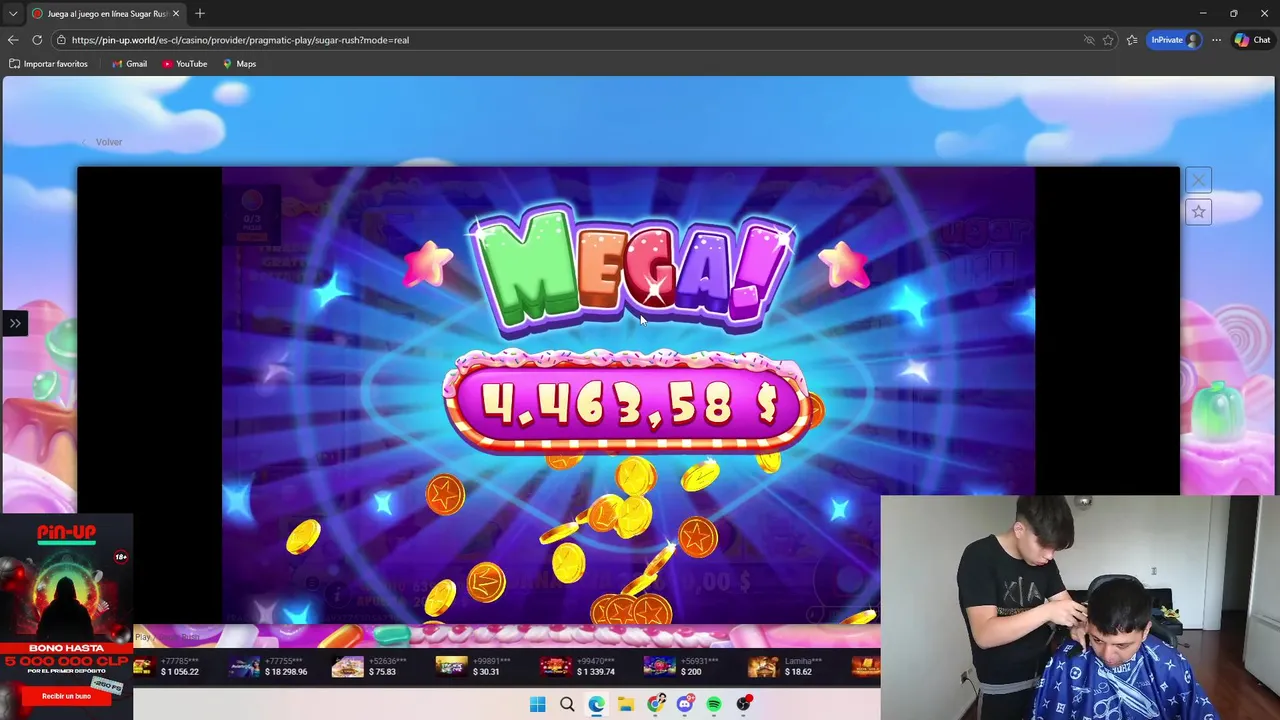The image size is (1280, 720).
Task: Add game to favorites star button
Action: pyautogui.click(x=1198, y=212)
